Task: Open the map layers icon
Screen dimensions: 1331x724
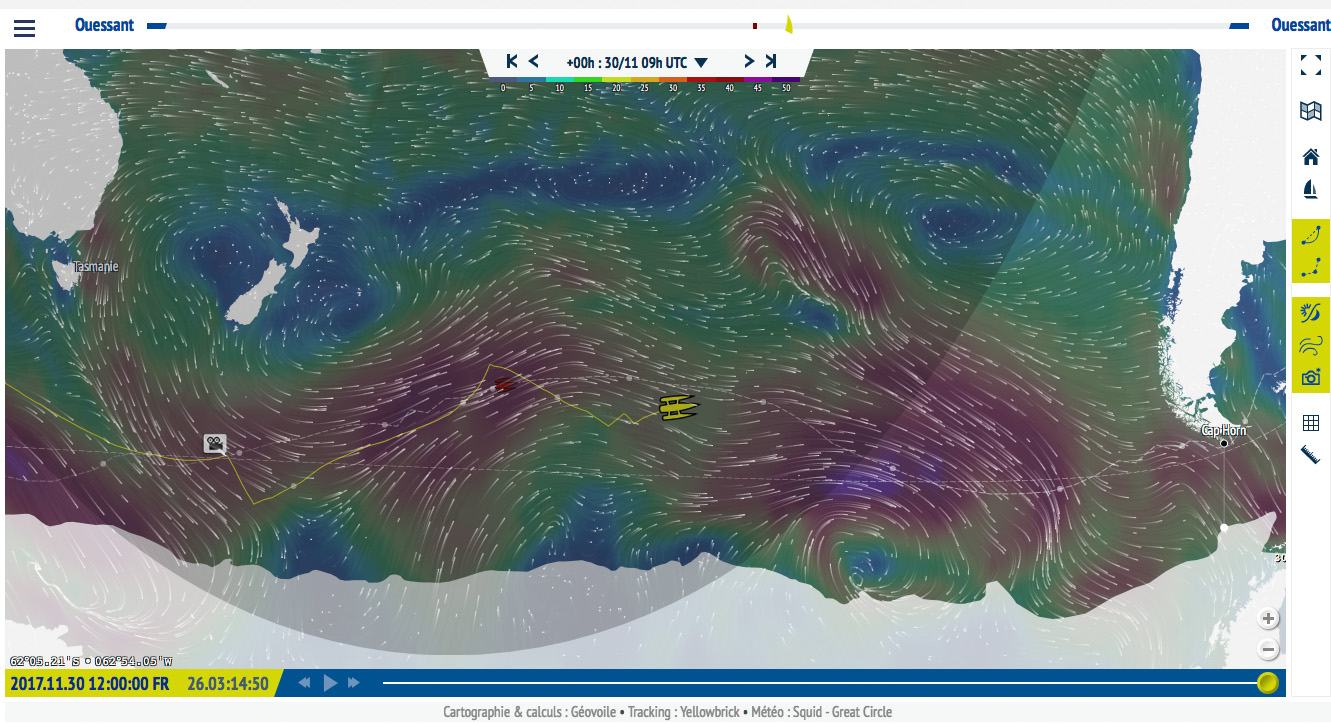Action: click(x=1310, y=111)
